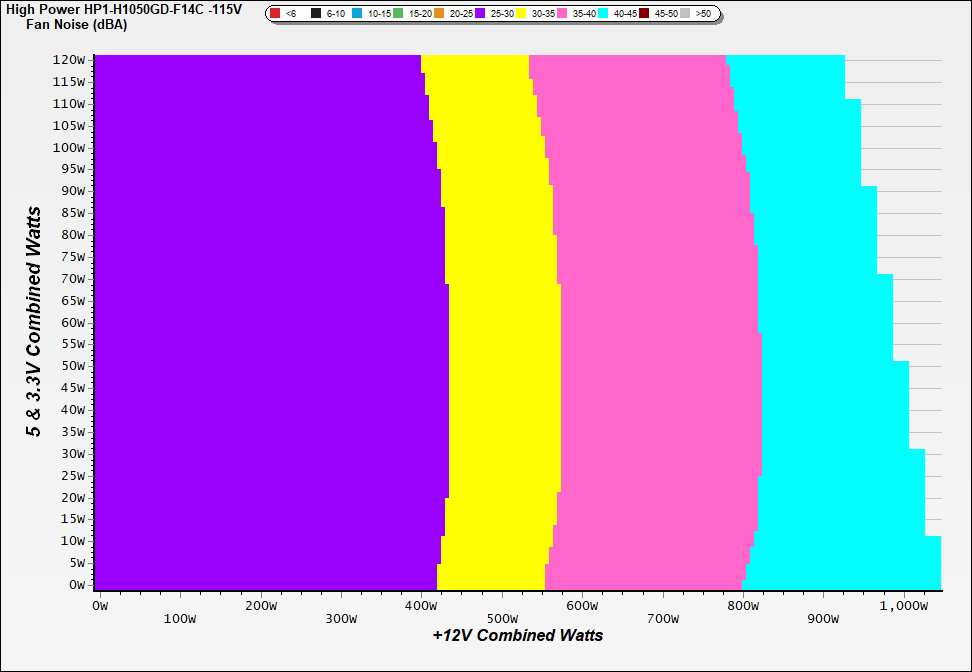Viewport: 972px width, 672px height.
Task: Click the 120w label on vertical axis
Action: (x=69, y=59)
